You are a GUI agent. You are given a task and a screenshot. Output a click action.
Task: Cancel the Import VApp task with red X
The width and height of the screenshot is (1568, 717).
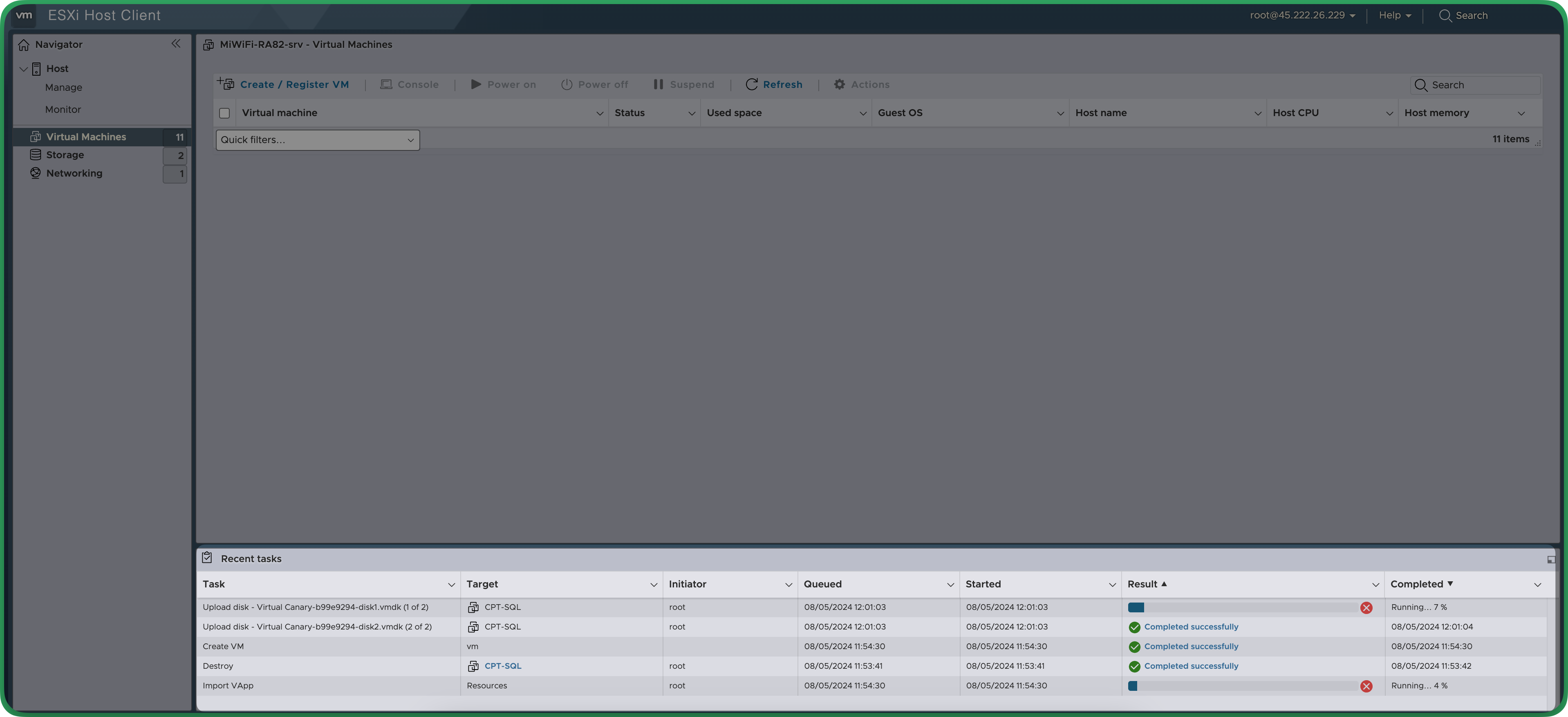coord(1366,687)
